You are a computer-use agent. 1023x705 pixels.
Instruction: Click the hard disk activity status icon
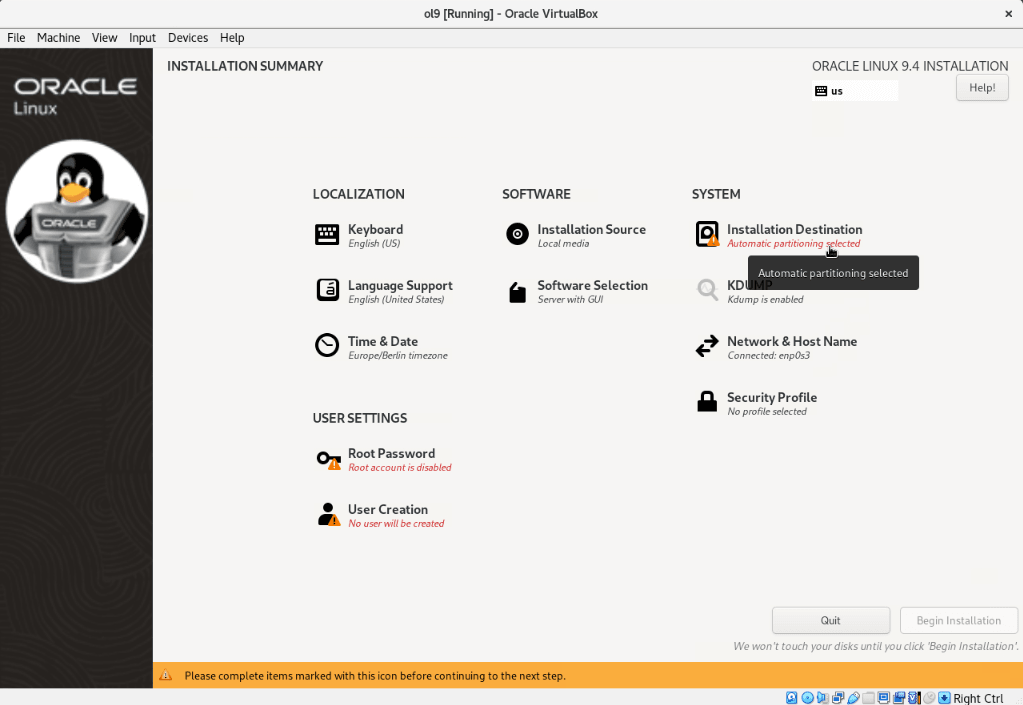pyautogui.click(x=791, y=698)
